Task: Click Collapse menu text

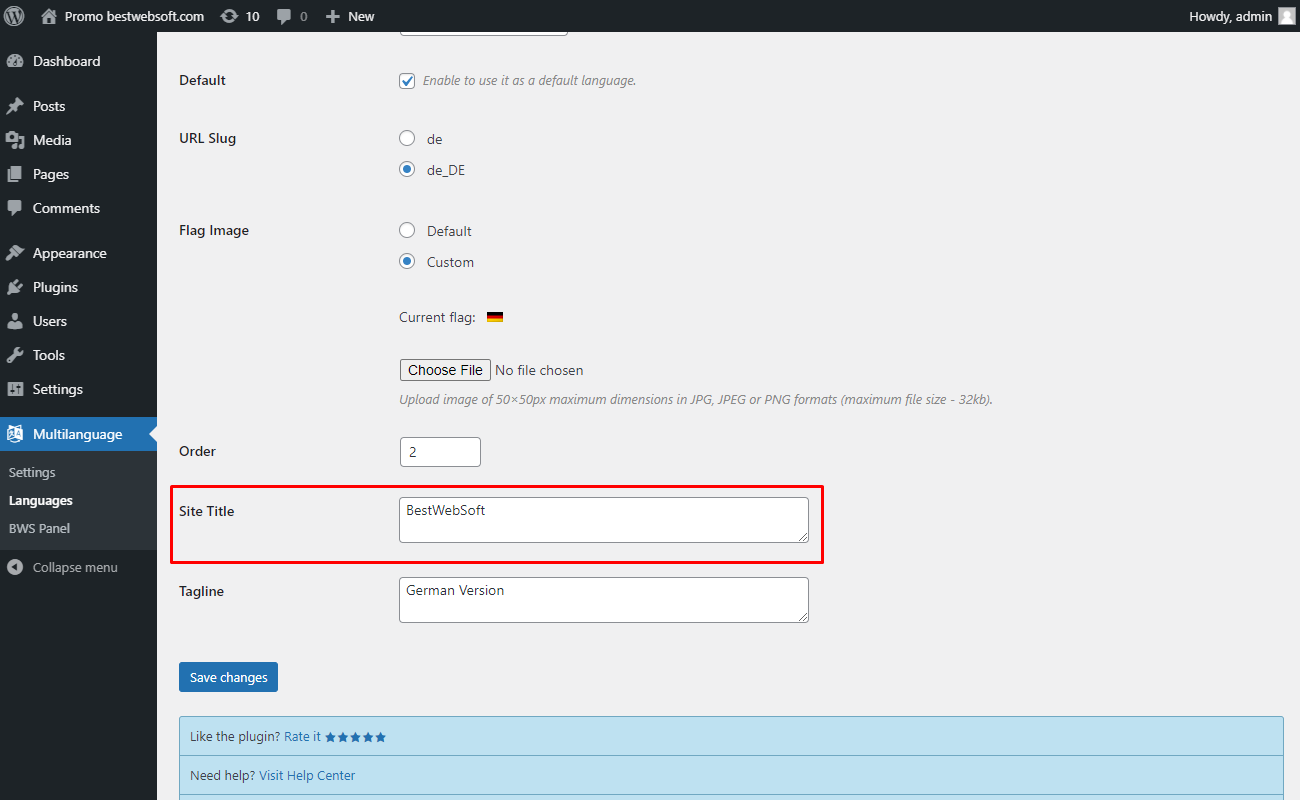Action: click(75, 567)
